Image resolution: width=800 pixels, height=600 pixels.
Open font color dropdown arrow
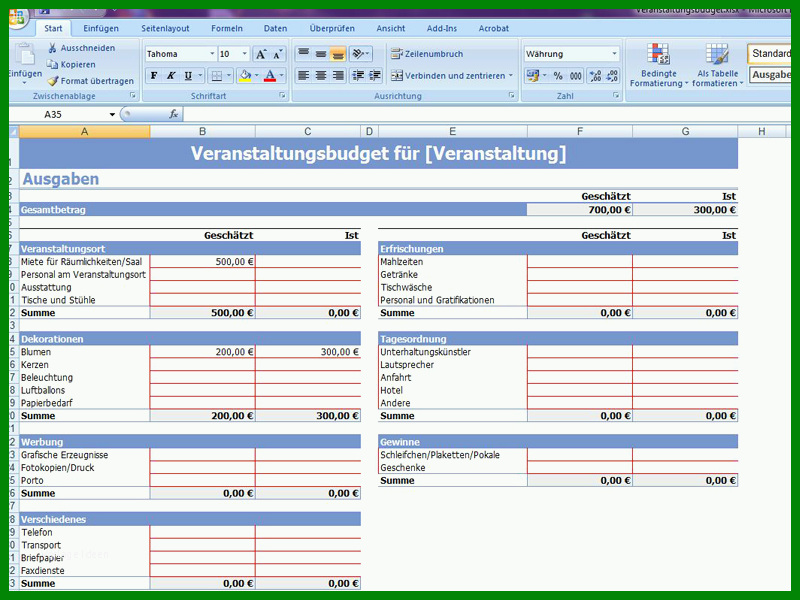tap(281, 76)
